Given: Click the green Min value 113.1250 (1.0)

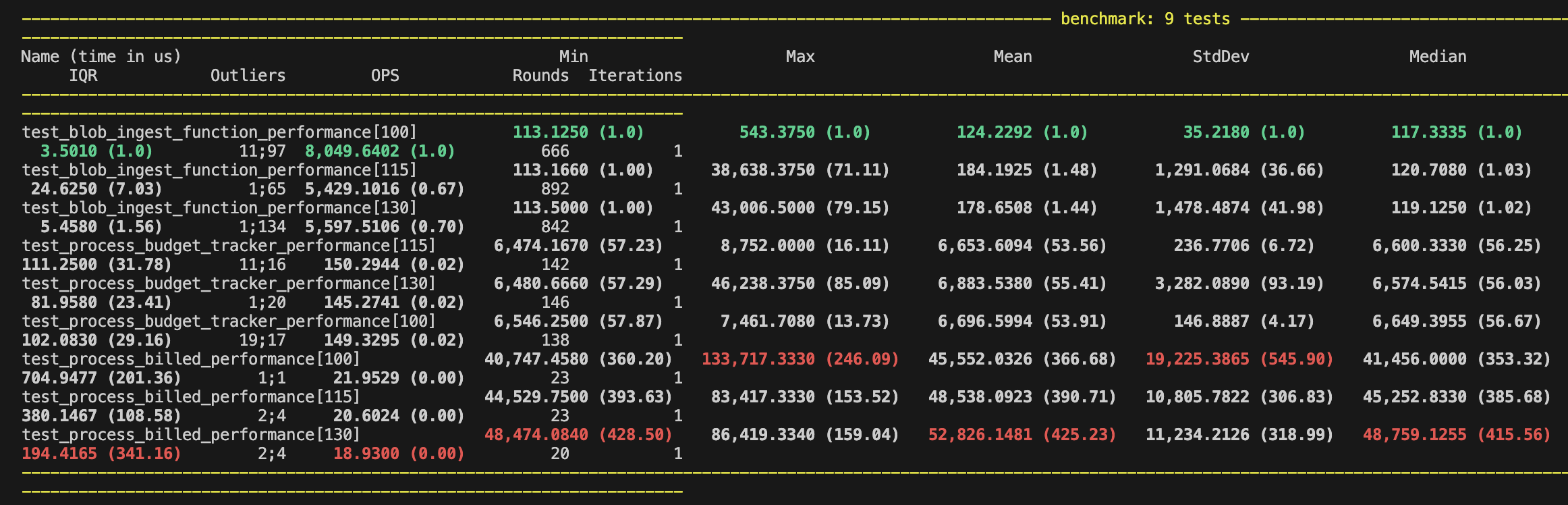Looking at the screenshot, I should pyautogui.click(x=578, y=132).
